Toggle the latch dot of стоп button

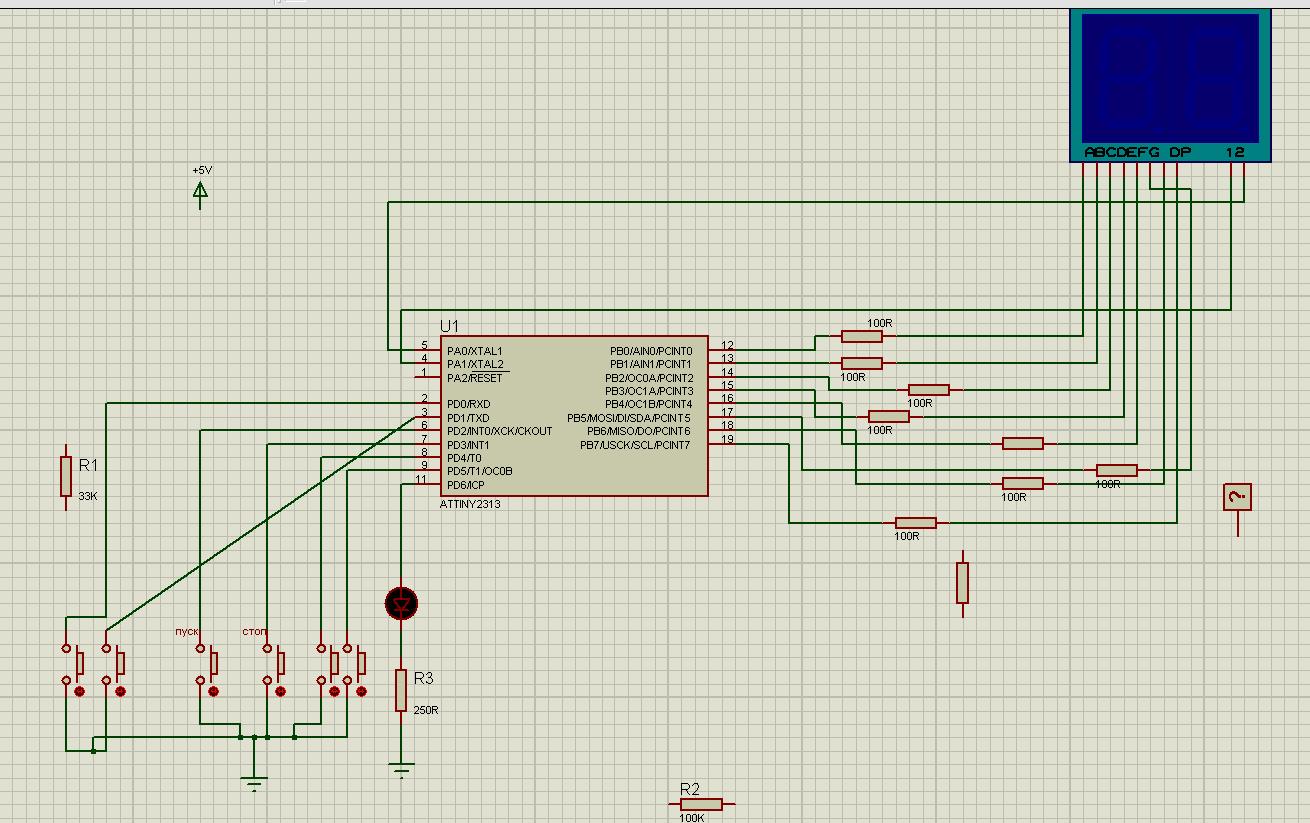(281, 691)
